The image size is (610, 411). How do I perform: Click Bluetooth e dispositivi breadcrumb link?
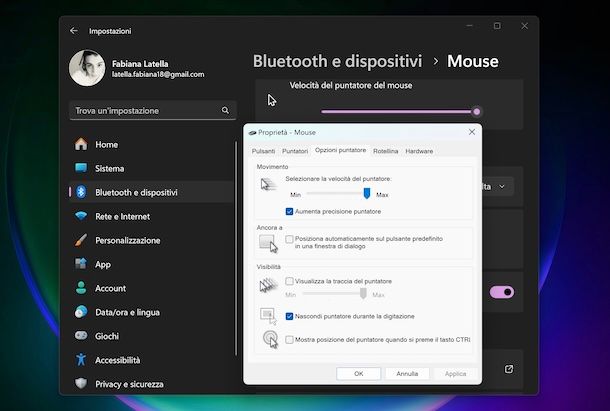337,61
